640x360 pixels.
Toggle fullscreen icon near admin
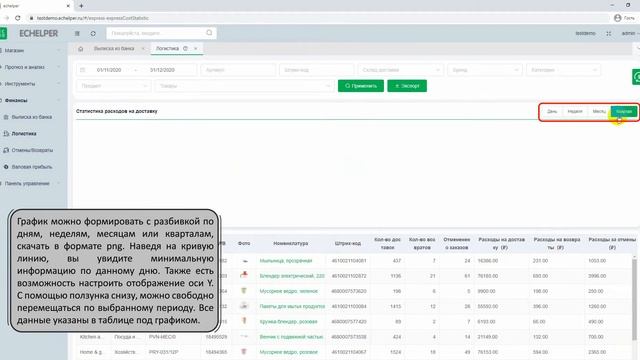pyautogui.click(x=609, y=33)
